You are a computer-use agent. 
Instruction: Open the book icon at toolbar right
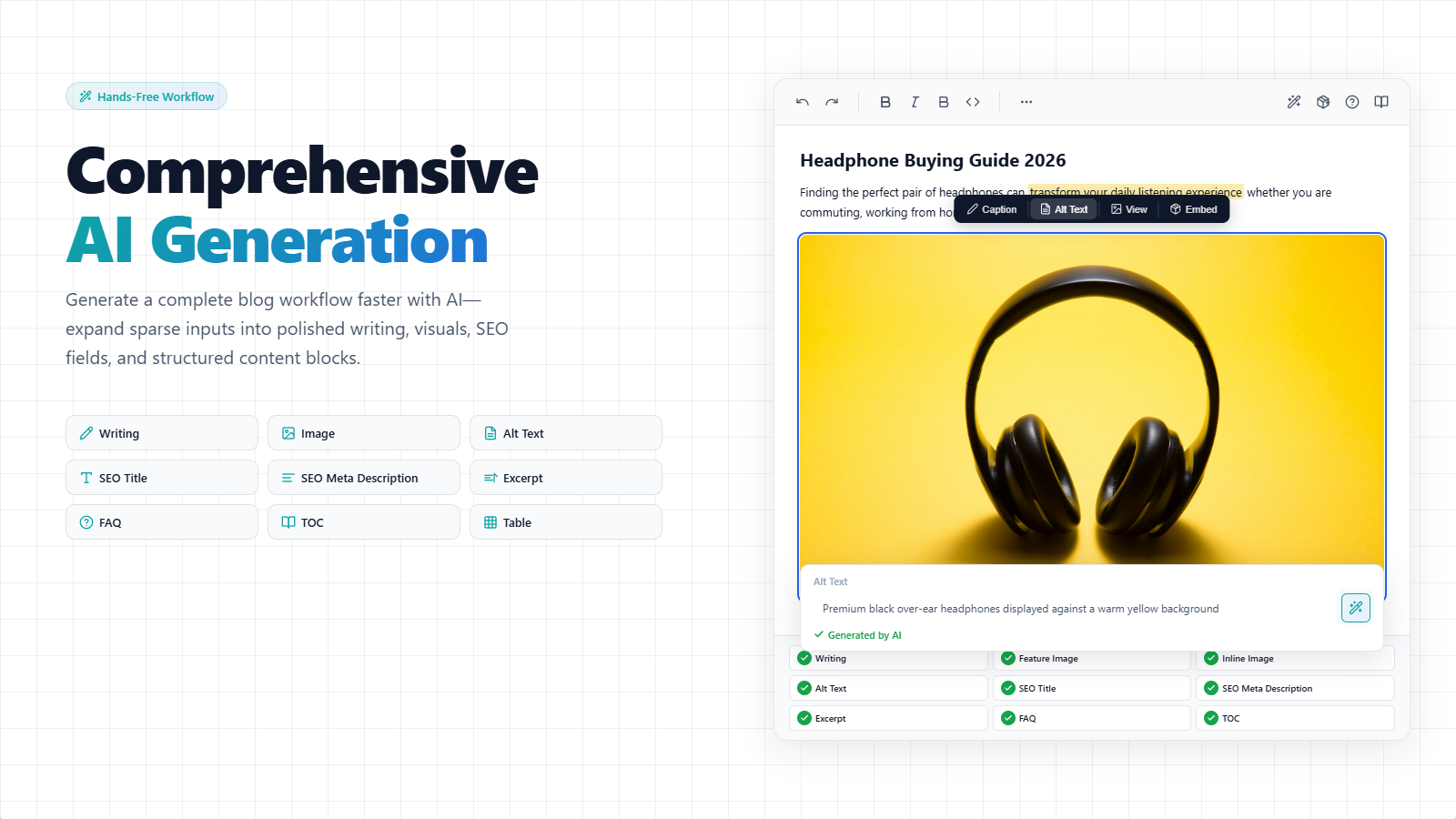click(x=1381, y=102)
